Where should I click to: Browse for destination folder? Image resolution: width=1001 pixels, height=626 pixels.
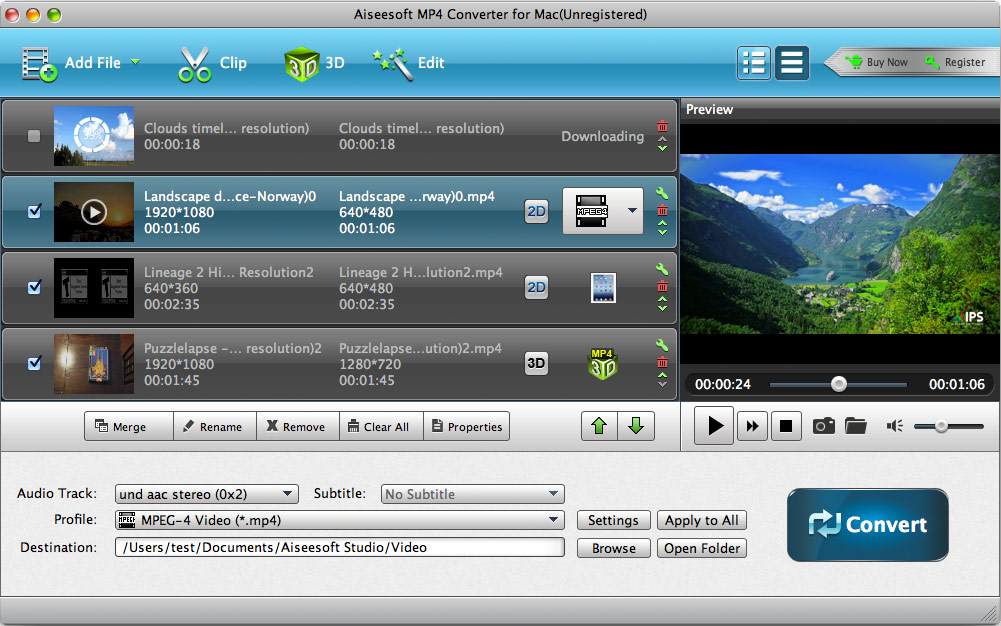[x=613, y=548]
